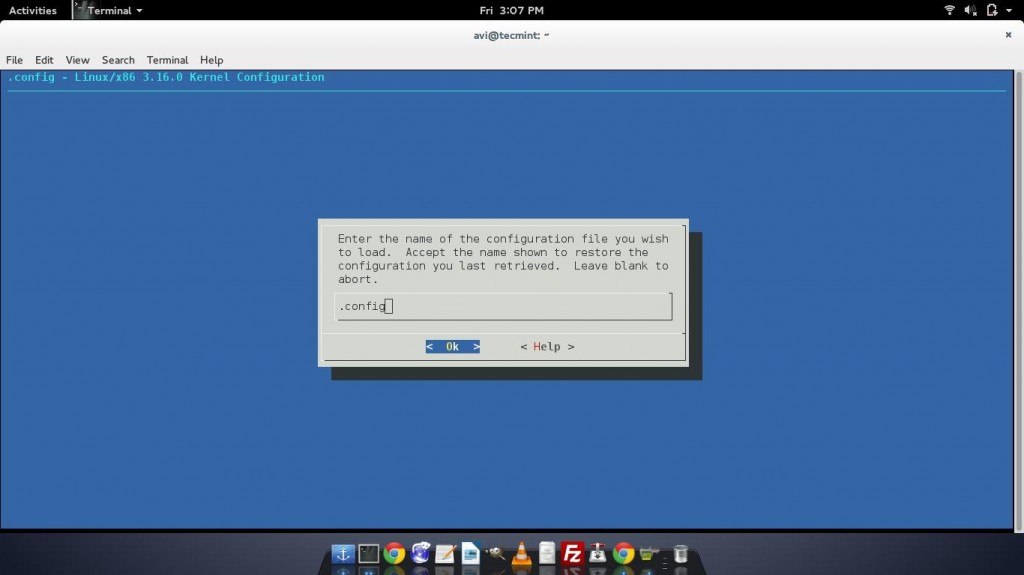Launch the anchor icon in the dock
Image resolution: width=1024 pixels, height=575 pixels.
pyautogui.click(x=343, y=553)
